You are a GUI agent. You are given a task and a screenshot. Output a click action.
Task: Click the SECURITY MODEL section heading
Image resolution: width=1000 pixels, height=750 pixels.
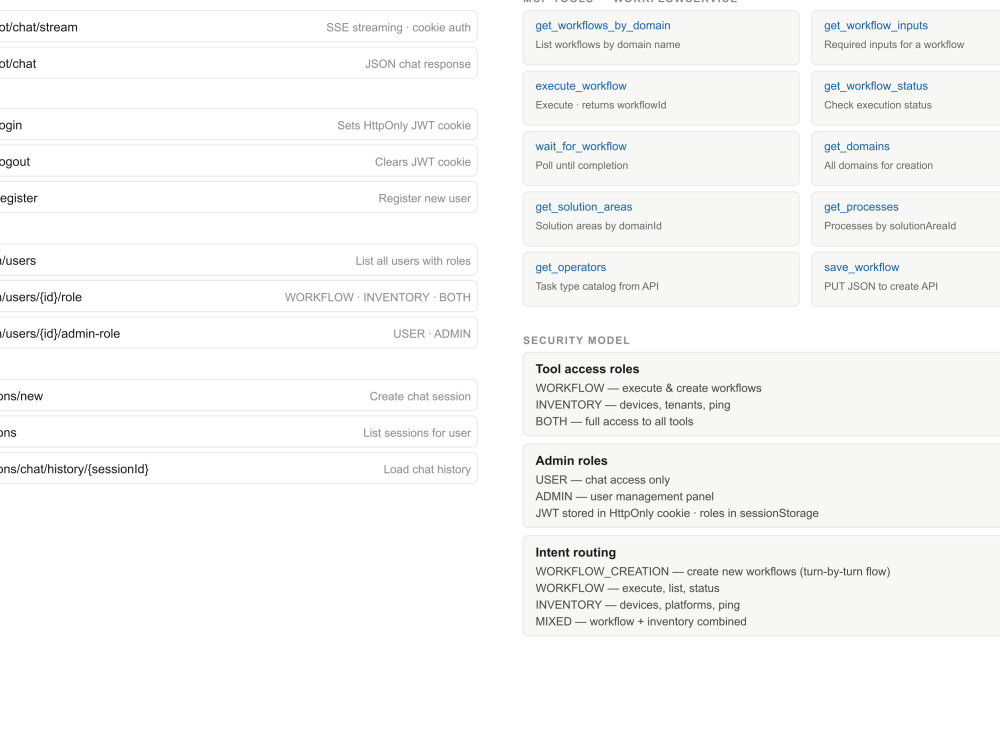(x=577, y=341)
